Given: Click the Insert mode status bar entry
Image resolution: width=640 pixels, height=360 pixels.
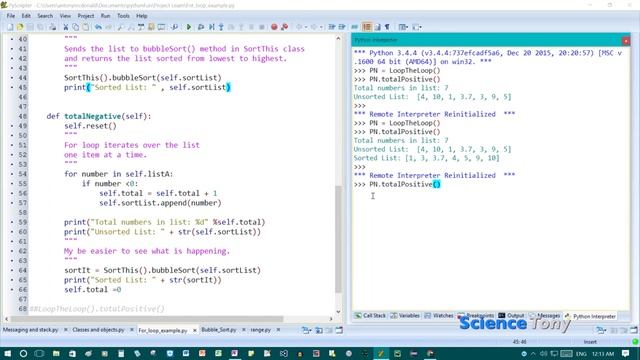Looking at the screenshot, I should 590,342.
